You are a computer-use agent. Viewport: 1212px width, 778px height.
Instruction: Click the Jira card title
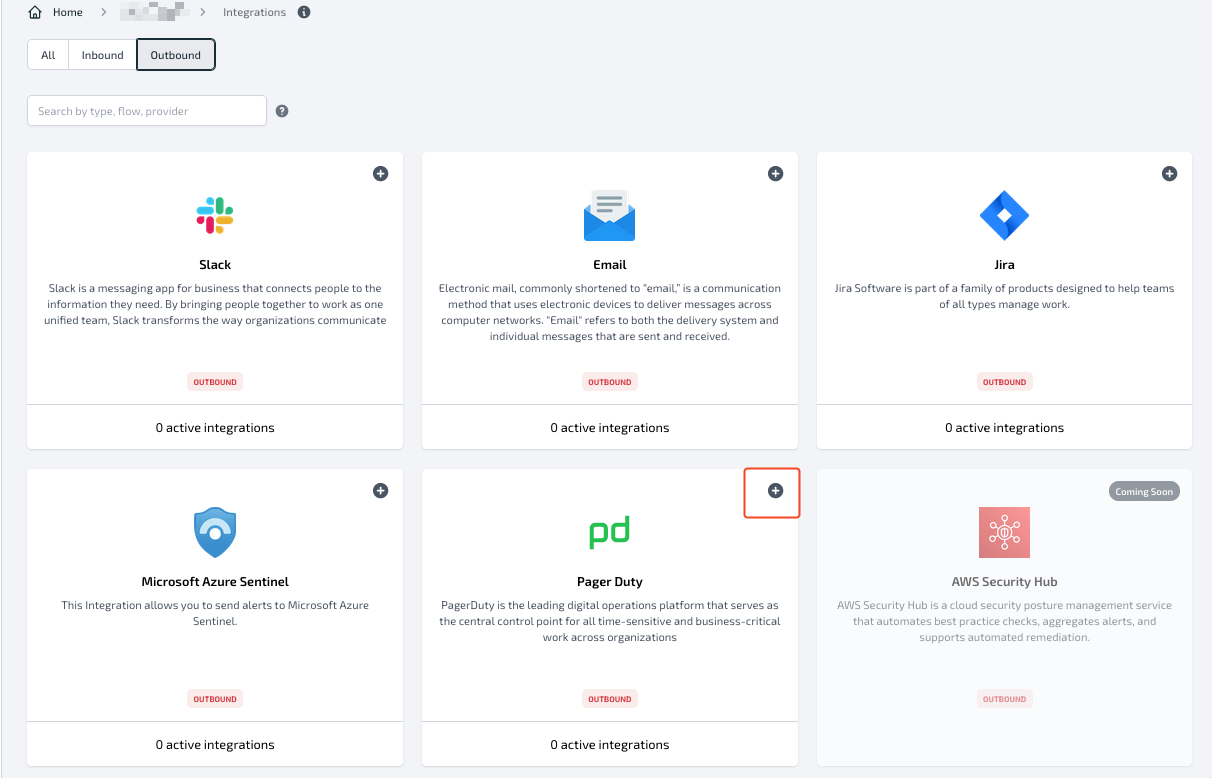1004,265
